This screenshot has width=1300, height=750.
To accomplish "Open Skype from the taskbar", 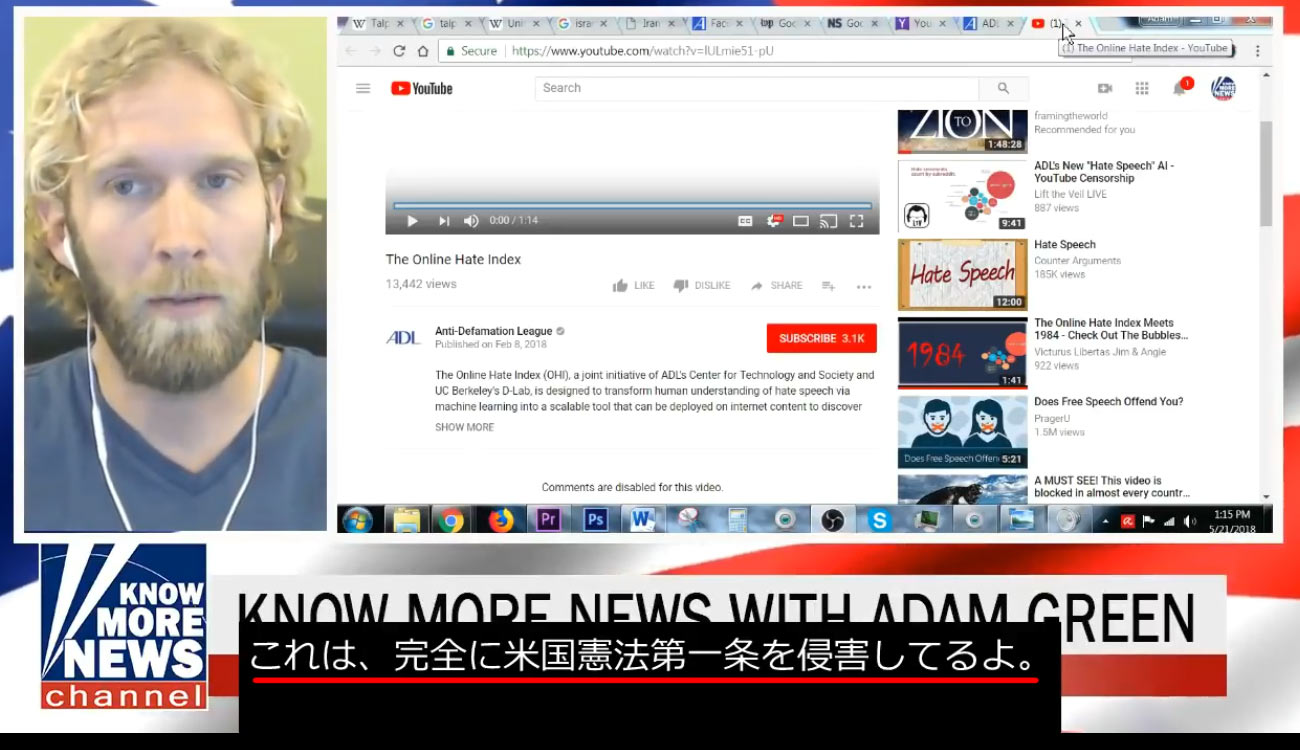I will click(879, 520).
